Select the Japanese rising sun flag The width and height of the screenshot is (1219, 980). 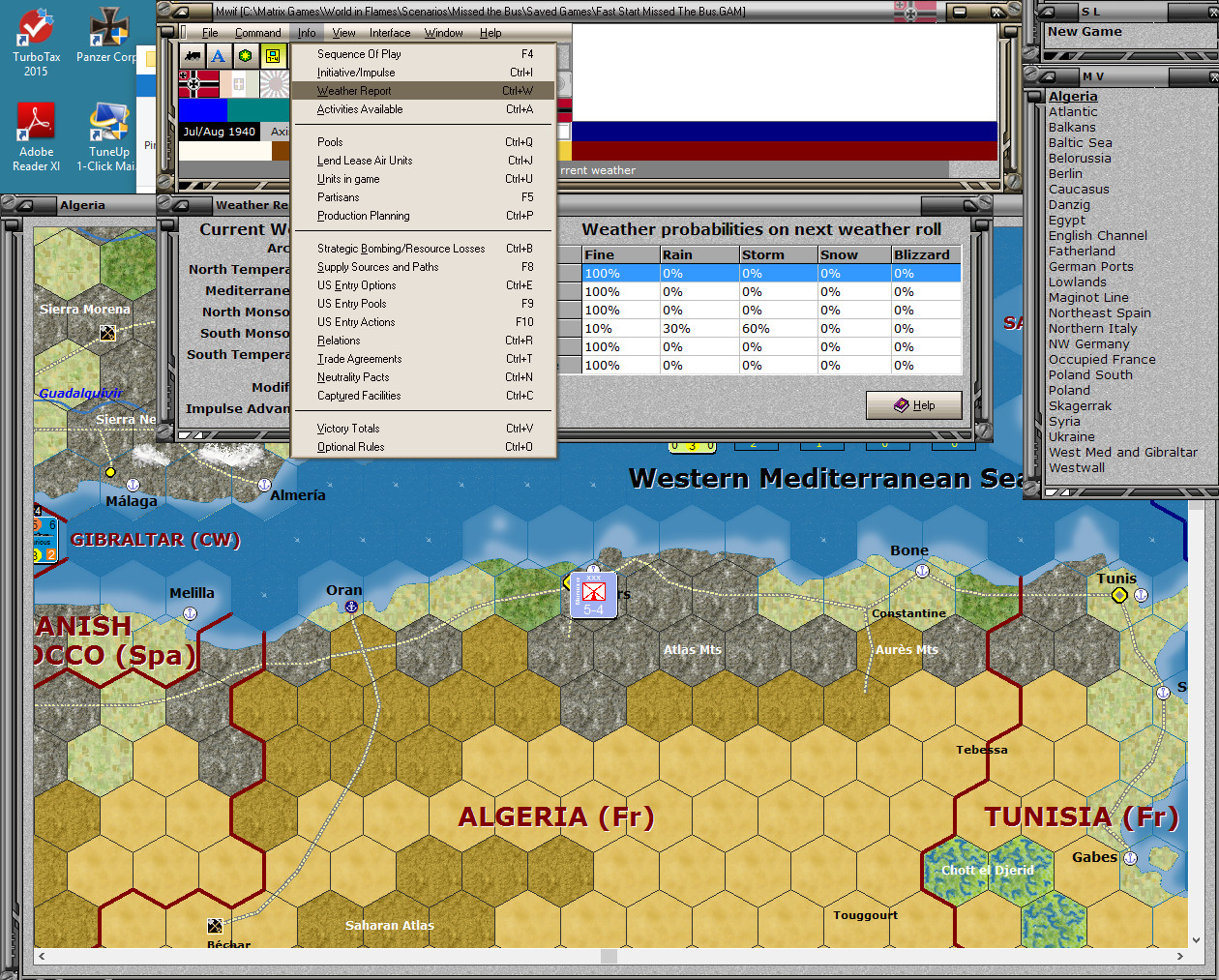(x=275, y=84)
